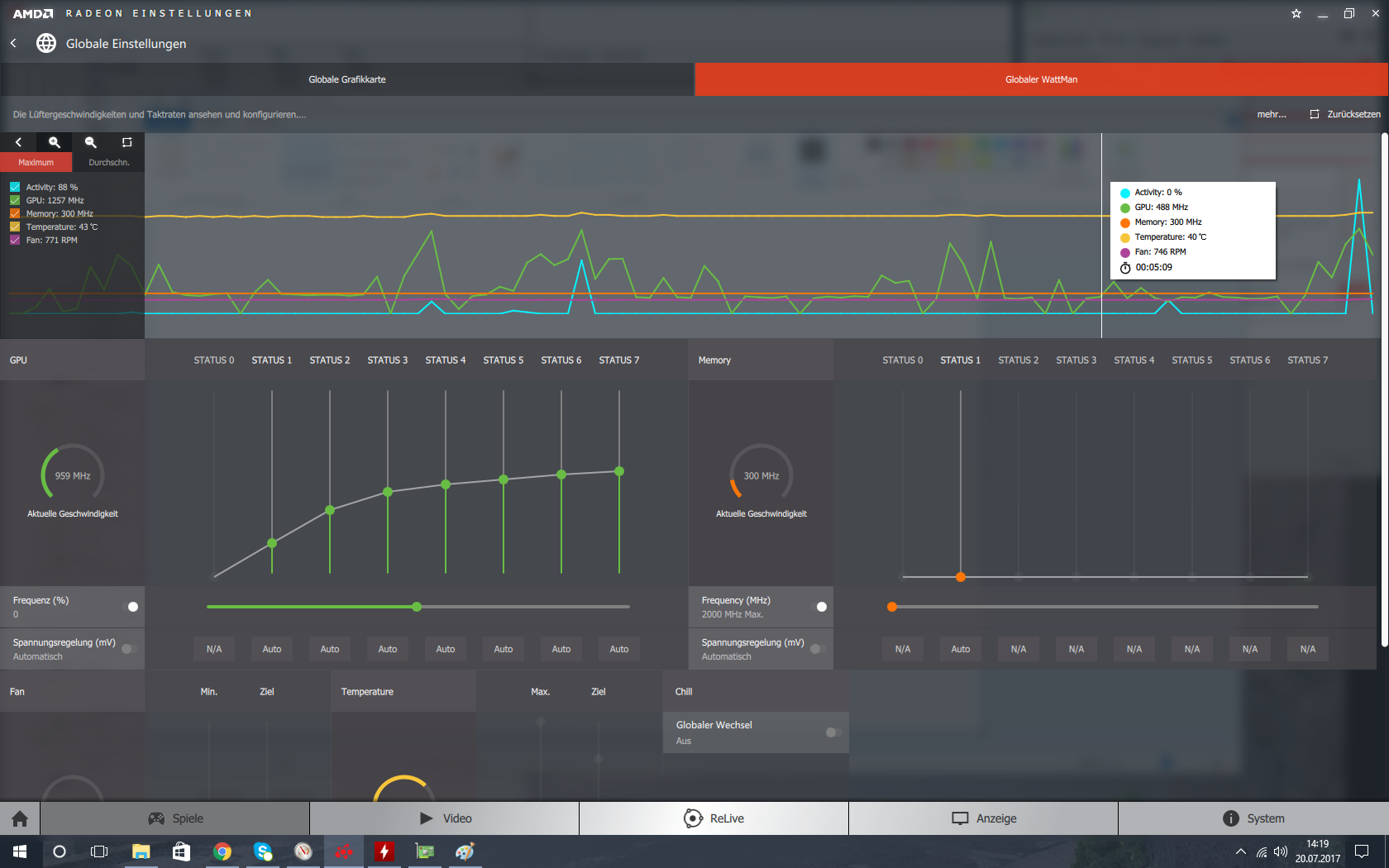Click the GPU Status 7 frequency point

pyautogui.click(x=619, y=471)
